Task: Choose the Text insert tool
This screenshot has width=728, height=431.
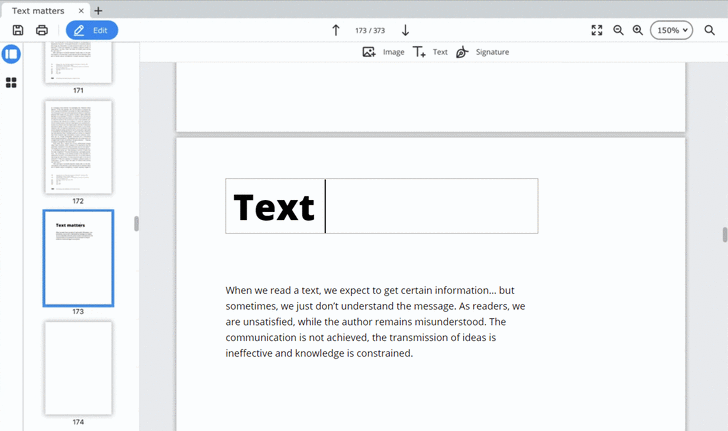Action: point(430,52)
